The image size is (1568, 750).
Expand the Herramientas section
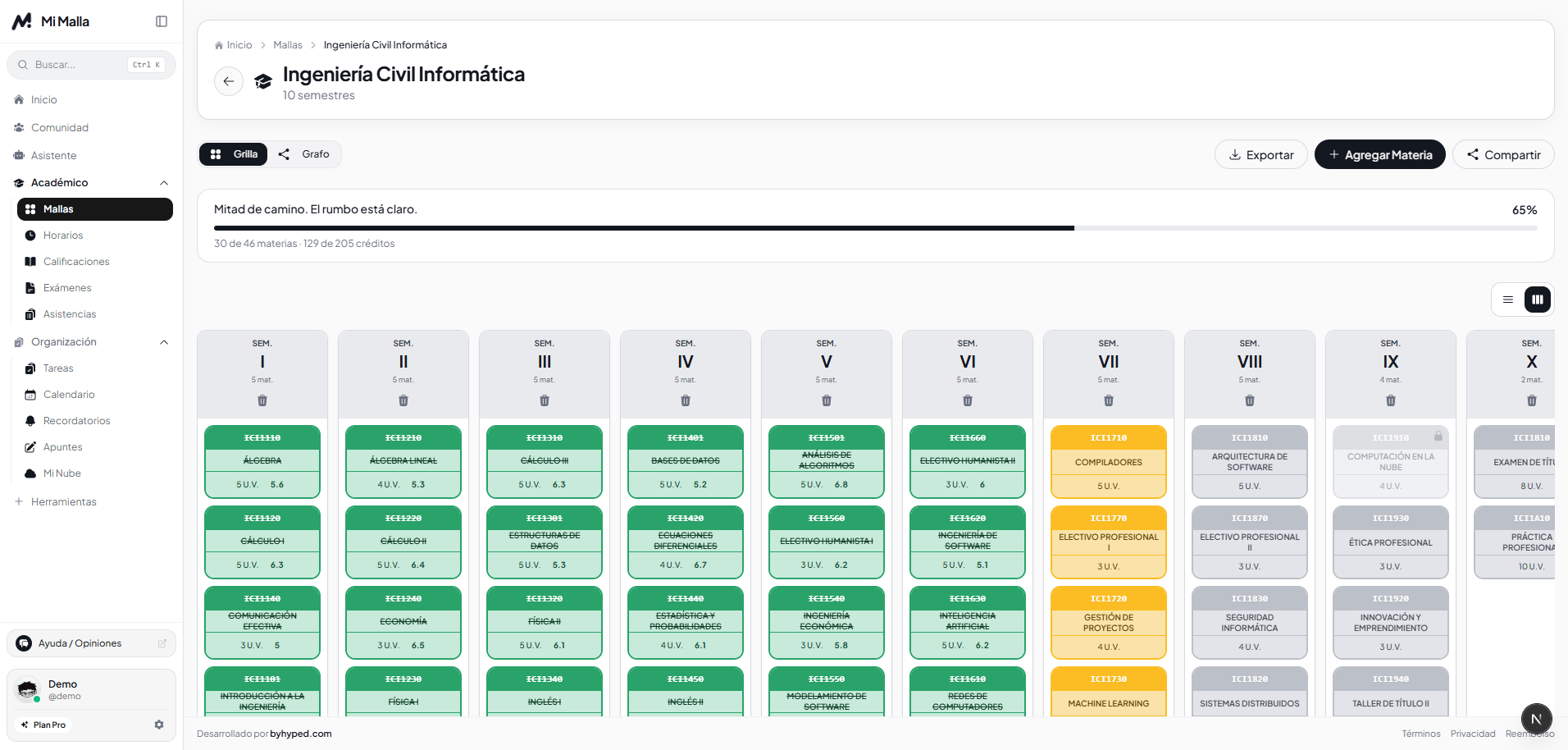pos(92,501)
